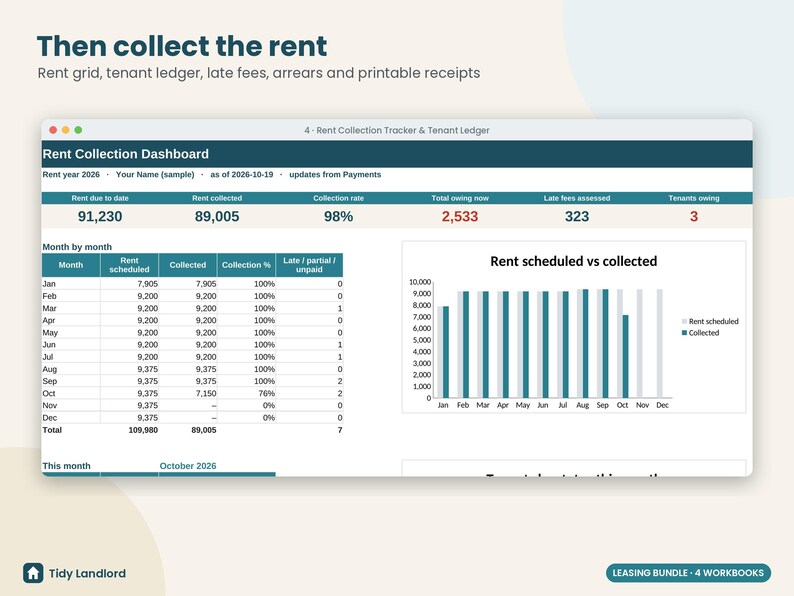Screen dimensions: 794x596
Task: Click the total scheduled value 109,980
Action: pyautogui.click(x=143, y=430)
